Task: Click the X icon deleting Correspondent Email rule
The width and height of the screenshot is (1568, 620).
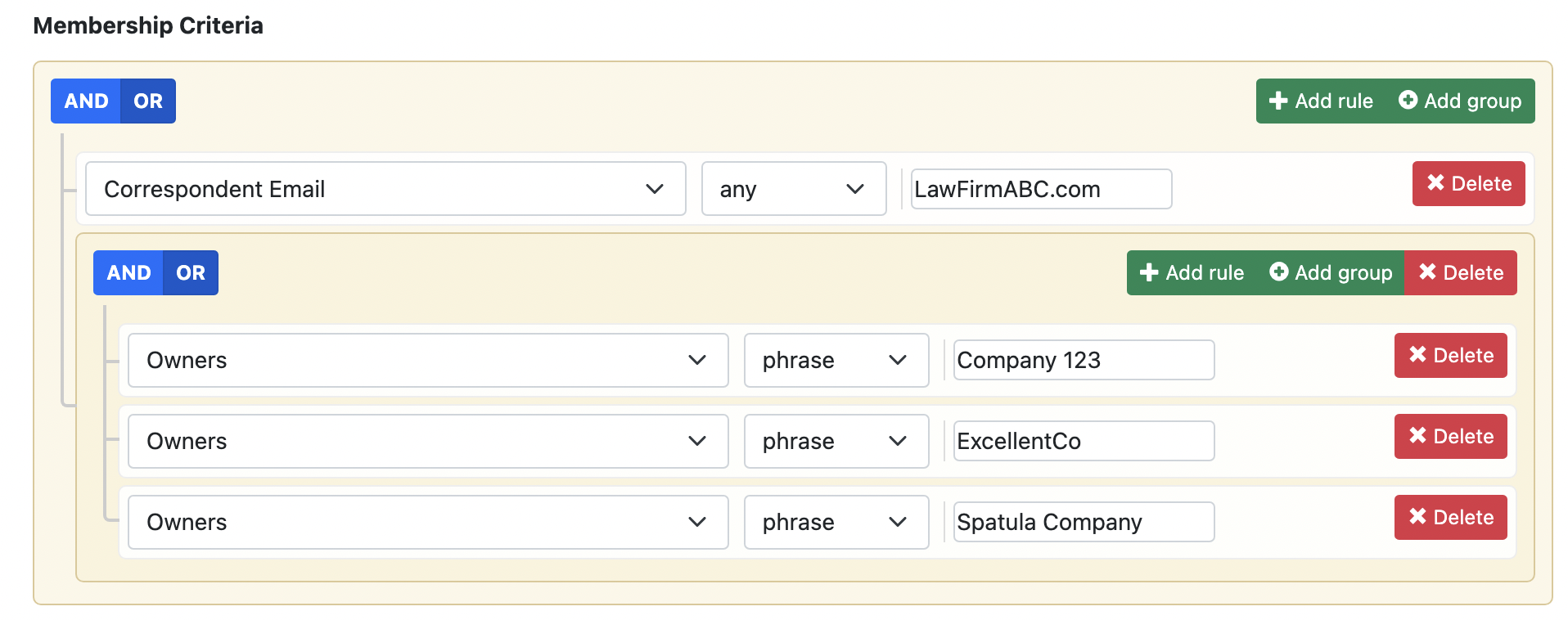Action: click(x=1435, y=183)
